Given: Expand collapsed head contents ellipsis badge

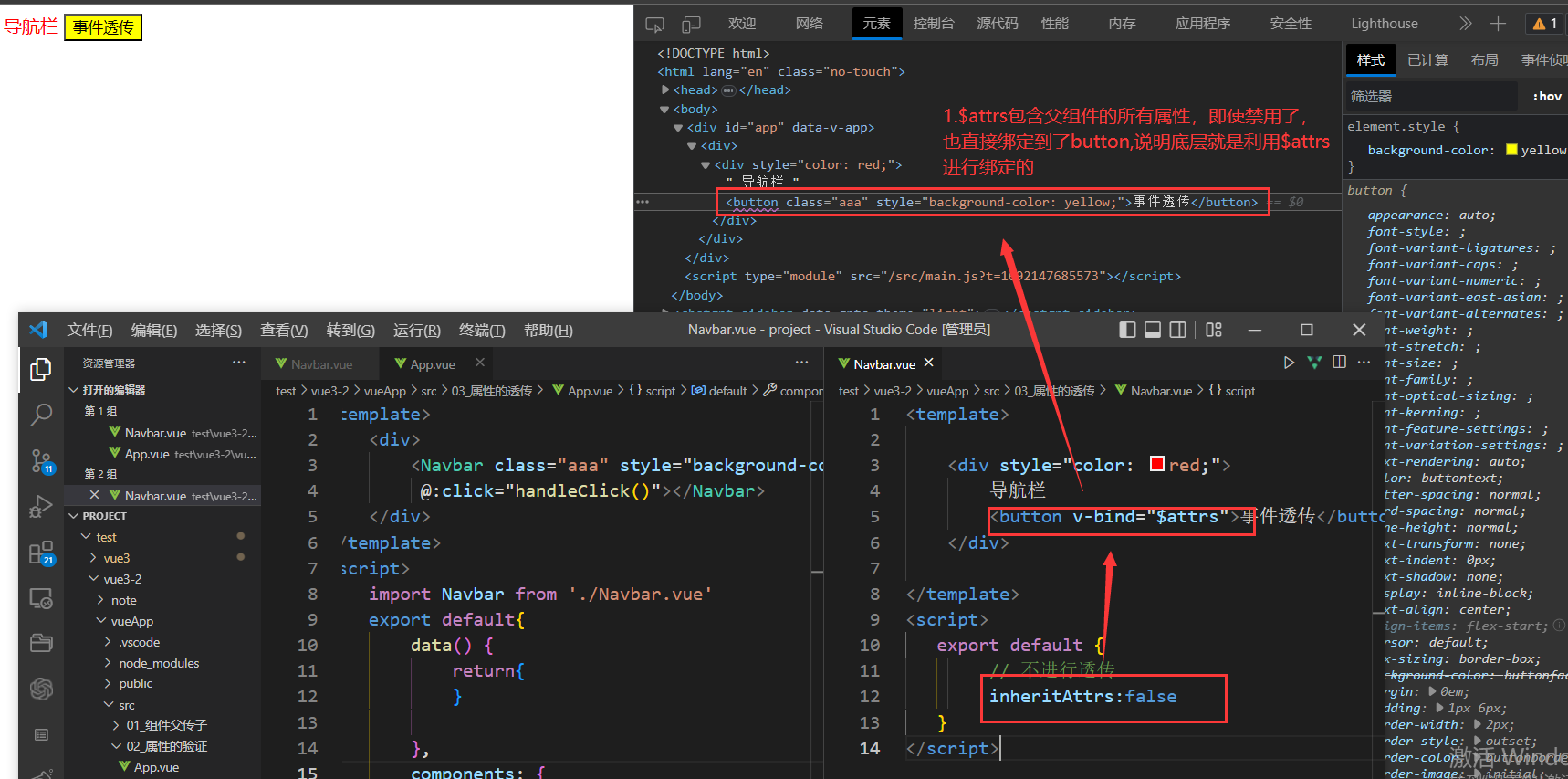Looking at the screenshot, I should pos(728,90).
